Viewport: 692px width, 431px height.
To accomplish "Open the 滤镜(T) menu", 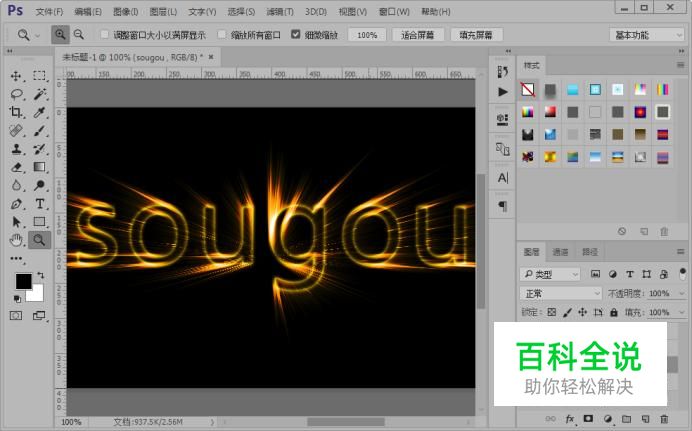I will [280, 12].
